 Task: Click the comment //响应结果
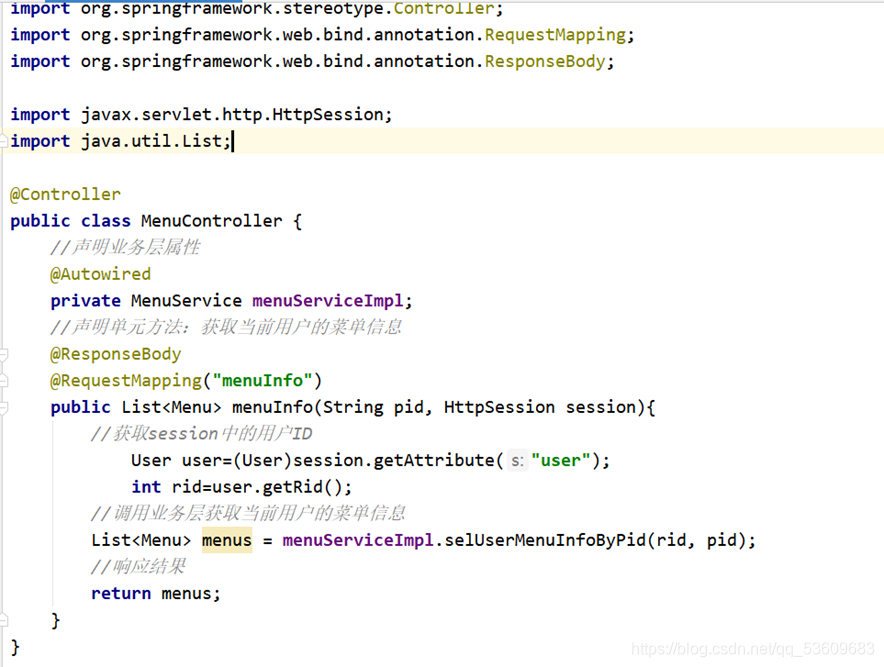point(138,567)
